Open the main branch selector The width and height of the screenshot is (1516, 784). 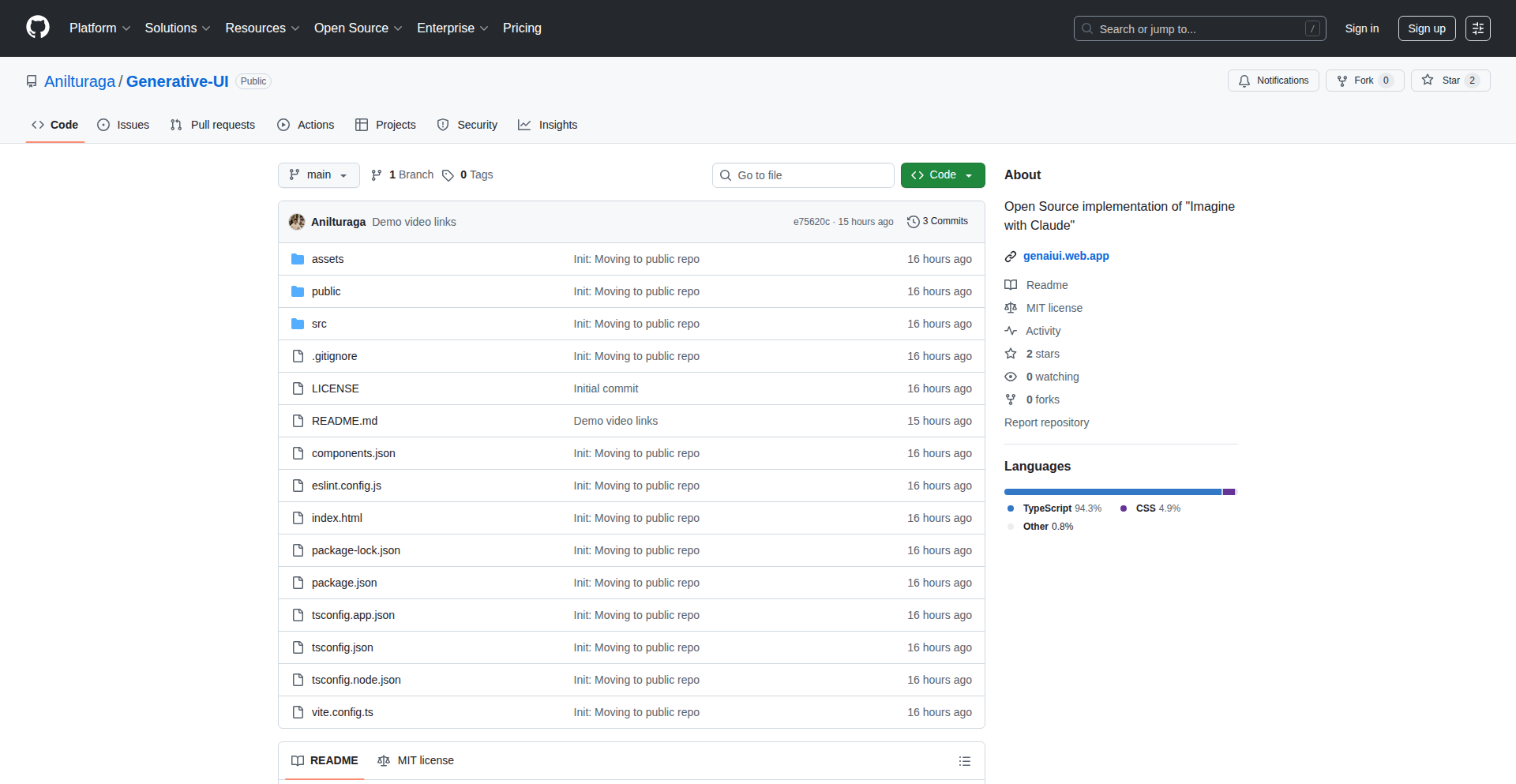(x=318, y=174)
